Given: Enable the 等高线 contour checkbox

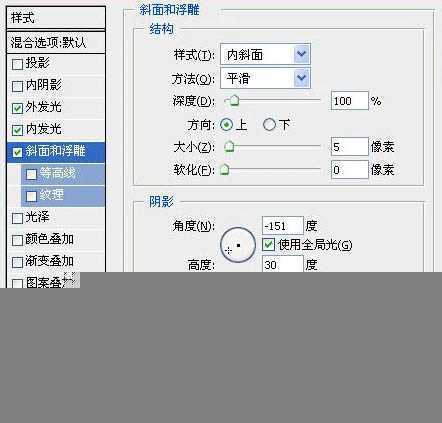Looking at the screenshot, I should click(x=31, y=174).
